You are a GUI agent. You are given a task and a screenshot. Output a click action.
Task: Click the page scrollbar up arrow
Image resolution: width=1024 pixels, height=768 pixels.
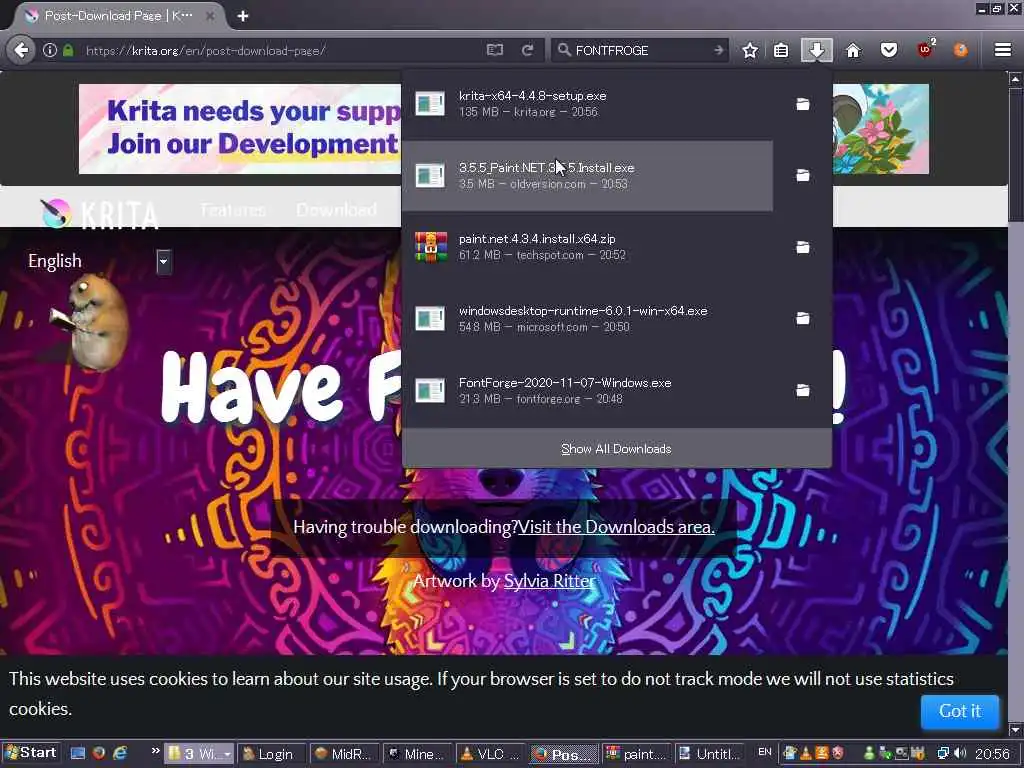tap(1015, 79)
